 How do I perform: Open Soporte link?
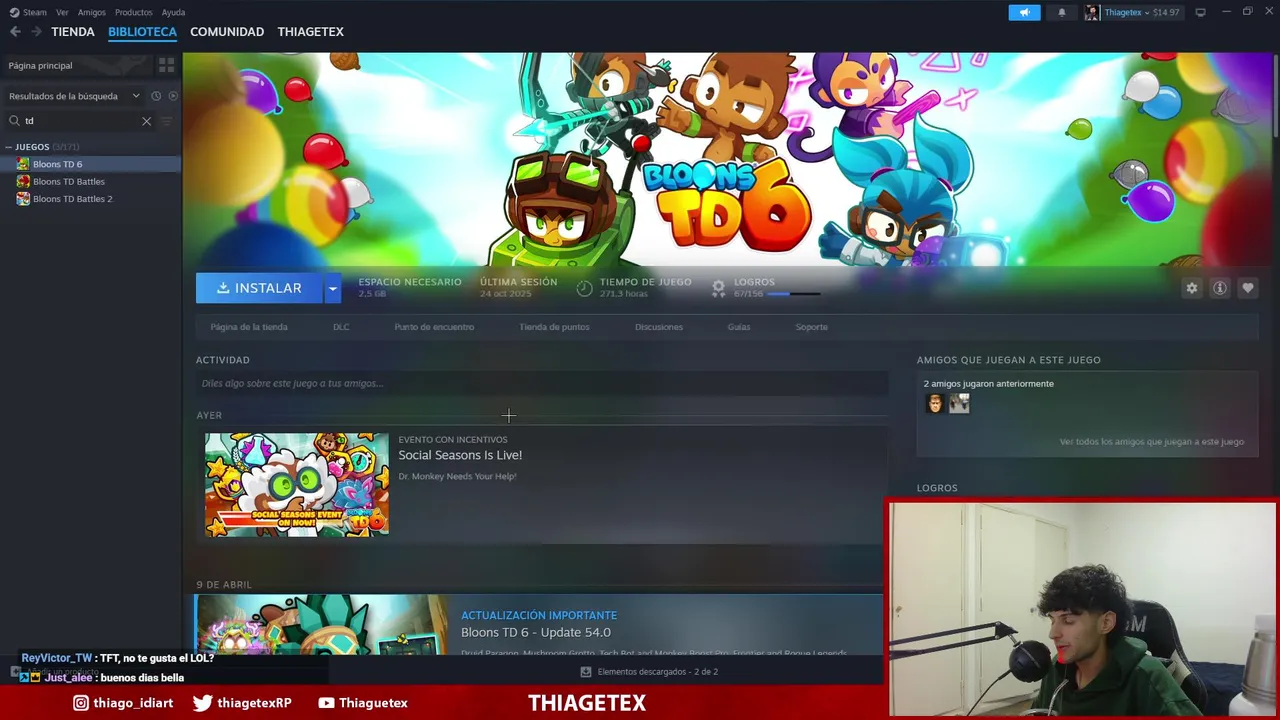(811, 327)
